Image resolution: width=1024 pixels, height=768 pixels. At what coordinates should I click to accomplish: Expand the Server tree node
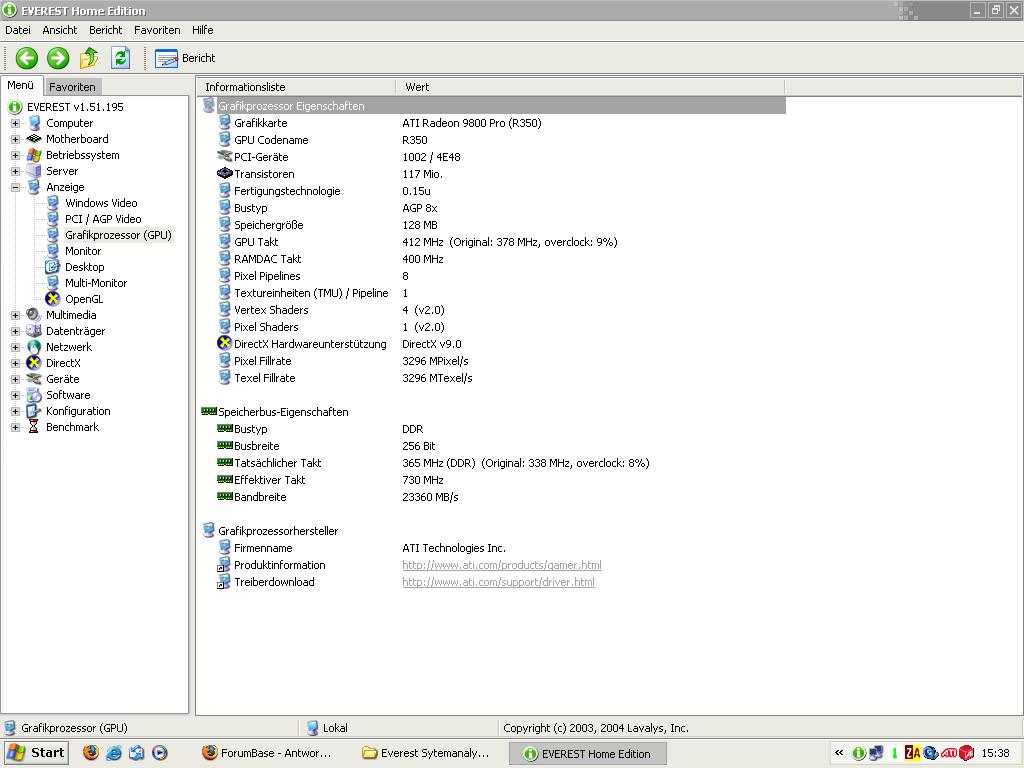[x=15, y=171]
